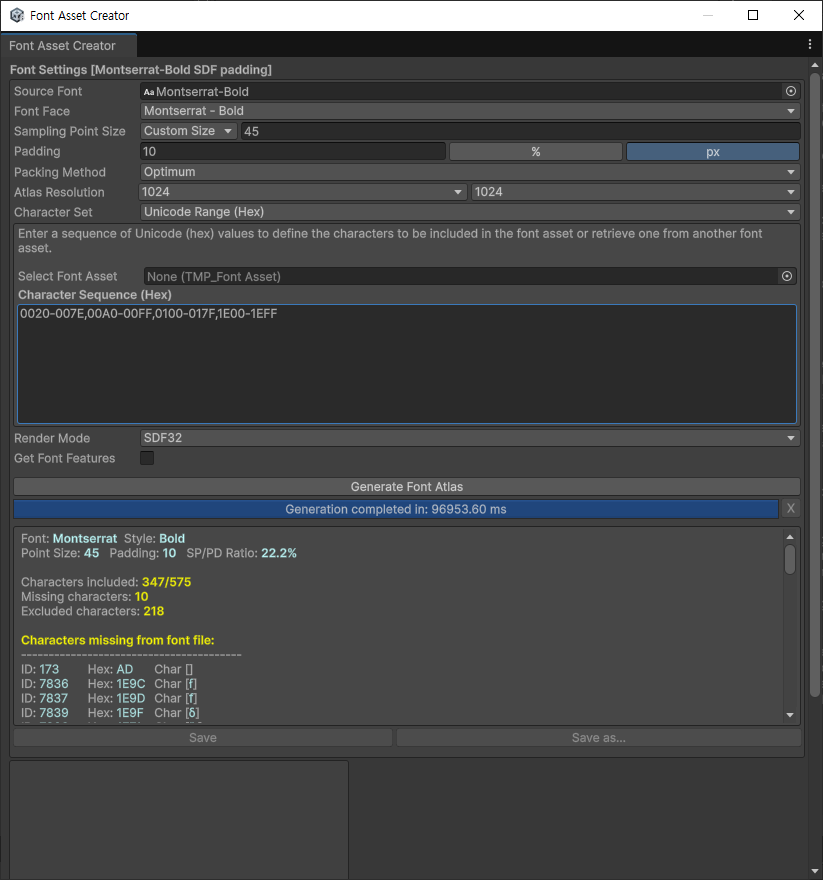823x880 pixels.
Task: Switch padding unit to percent
Action: (x=536, y=152)
